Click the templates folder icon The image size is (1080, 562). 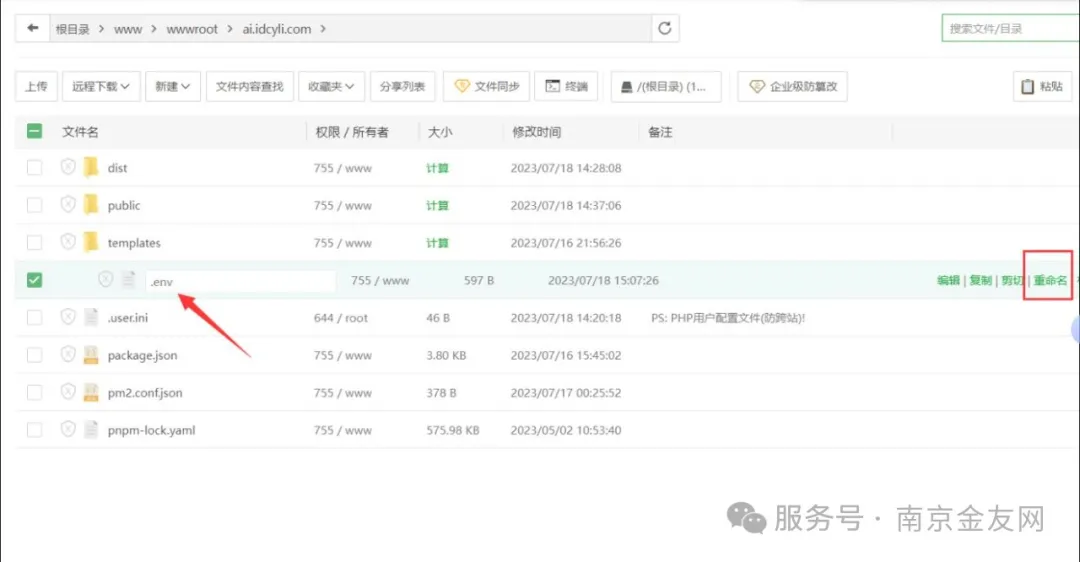point(91,242)
